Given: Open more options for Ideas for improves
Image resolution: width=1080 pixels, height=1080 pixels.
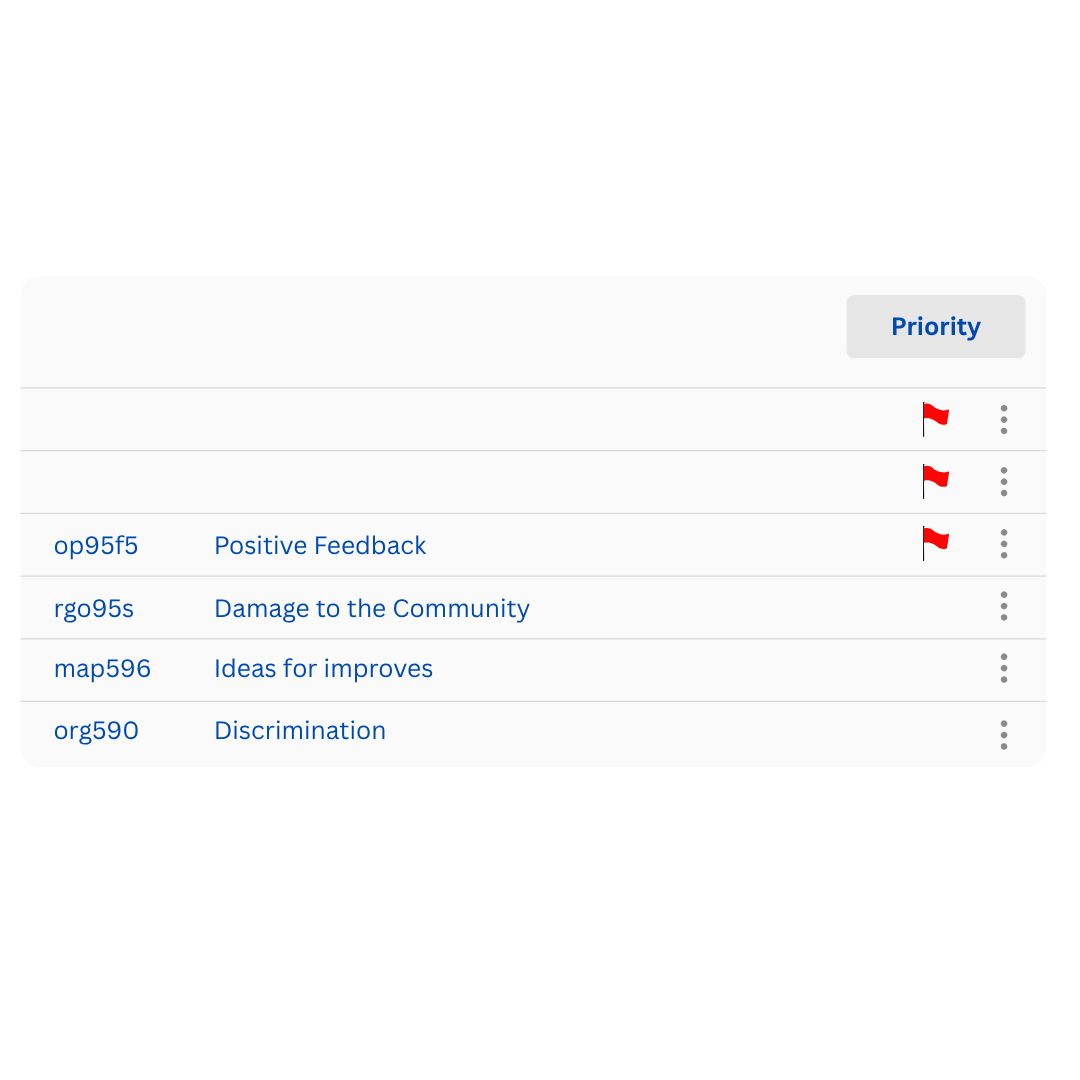Looking at the screenshot, I should tap(1004, 668).
